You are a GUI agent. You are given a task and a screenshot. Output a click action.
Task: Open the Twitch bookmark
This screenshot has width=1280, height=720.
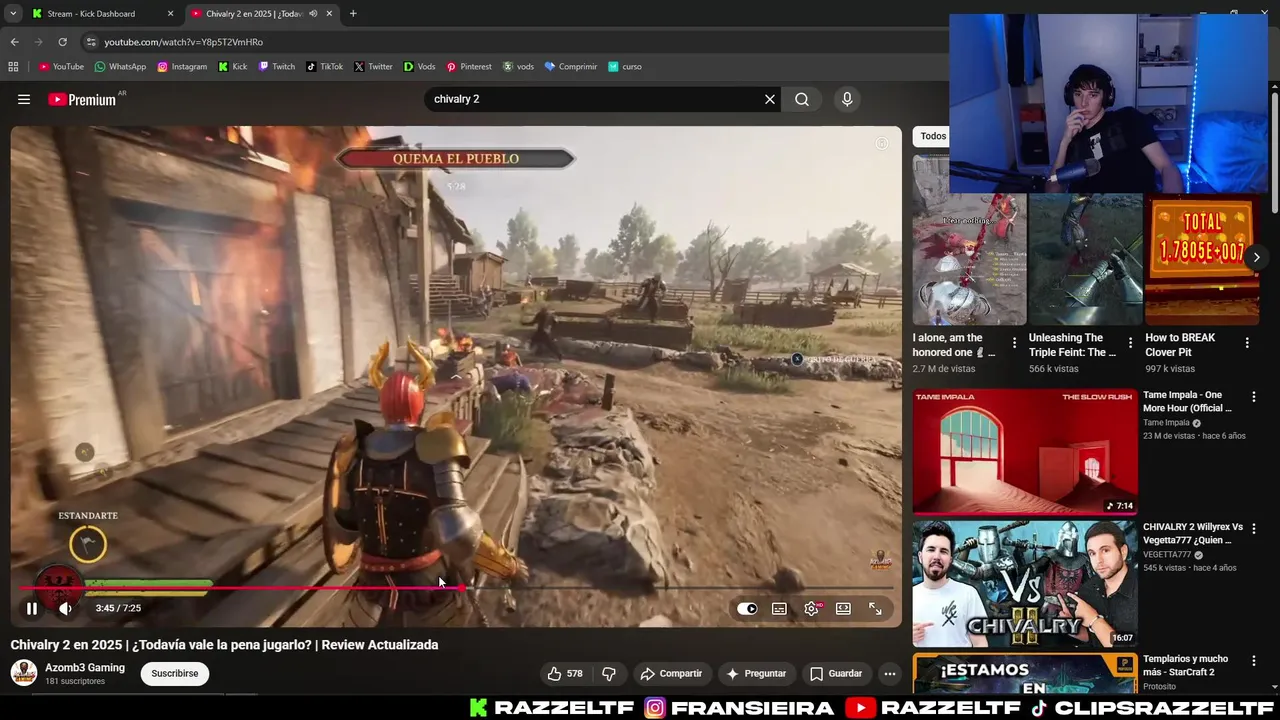point(277,67)
